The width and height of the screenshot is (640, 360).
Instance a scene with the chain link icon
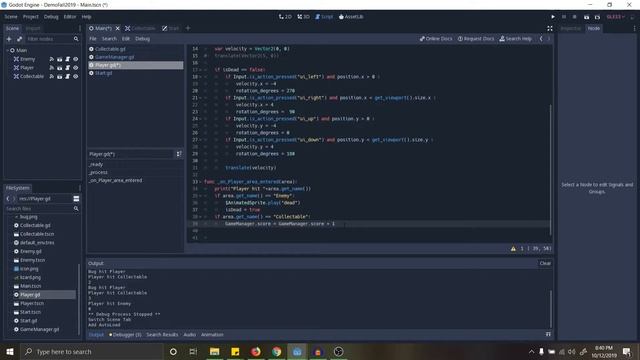tap(19, 39)
